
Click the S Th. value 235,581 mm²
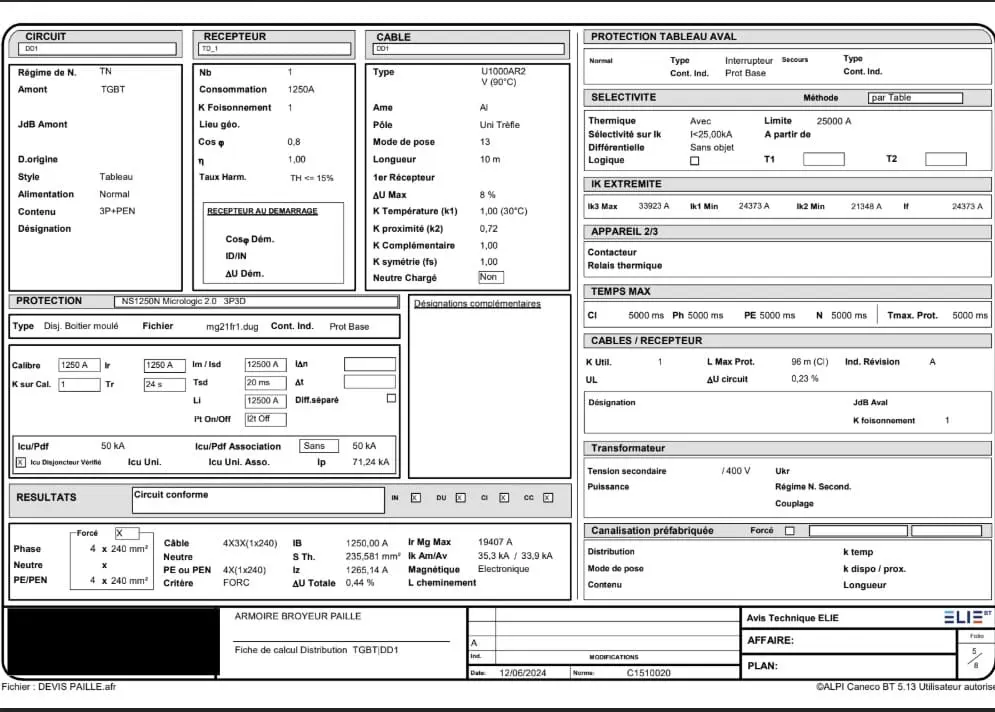(x=373, y=557)
